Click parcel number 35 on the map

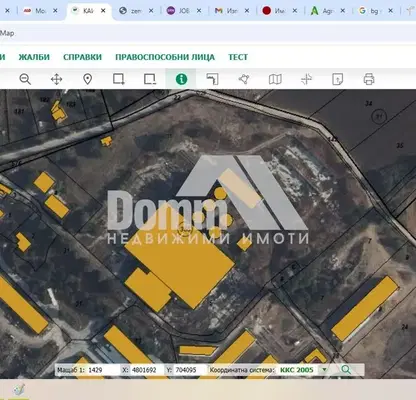tap(400, 145)
